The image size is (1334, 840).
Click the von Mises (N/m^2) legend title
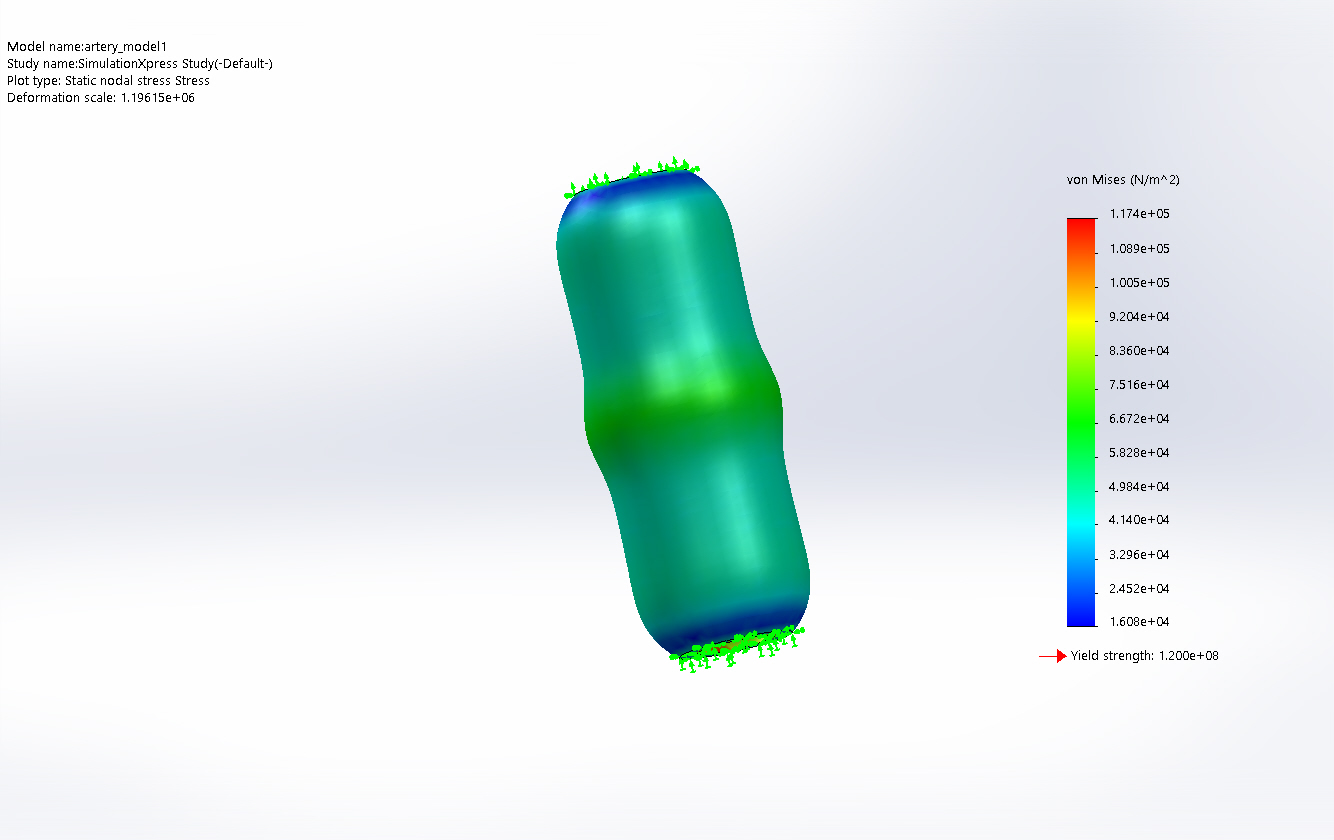click(x=1124, y=180)
